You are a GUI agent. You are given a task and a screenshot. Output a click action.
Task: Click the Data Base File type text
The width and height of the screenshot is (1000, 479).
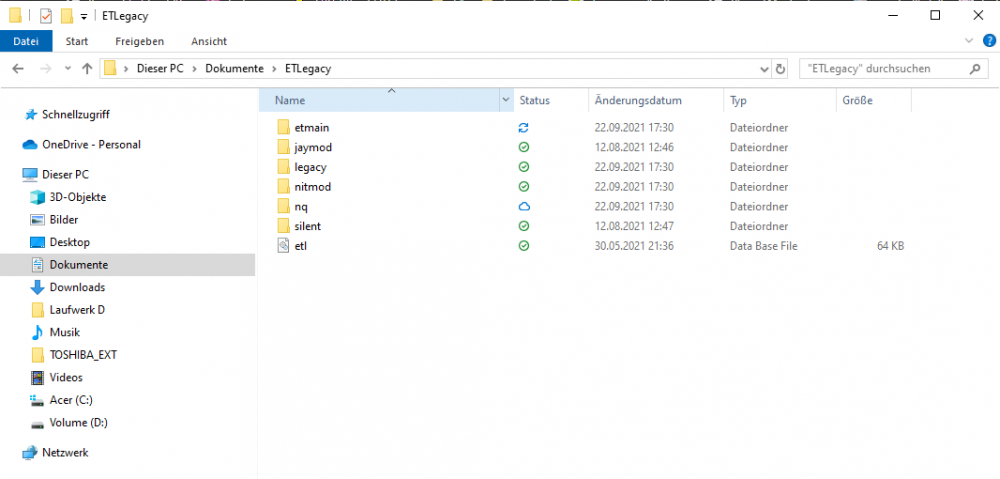coord(763,246)
